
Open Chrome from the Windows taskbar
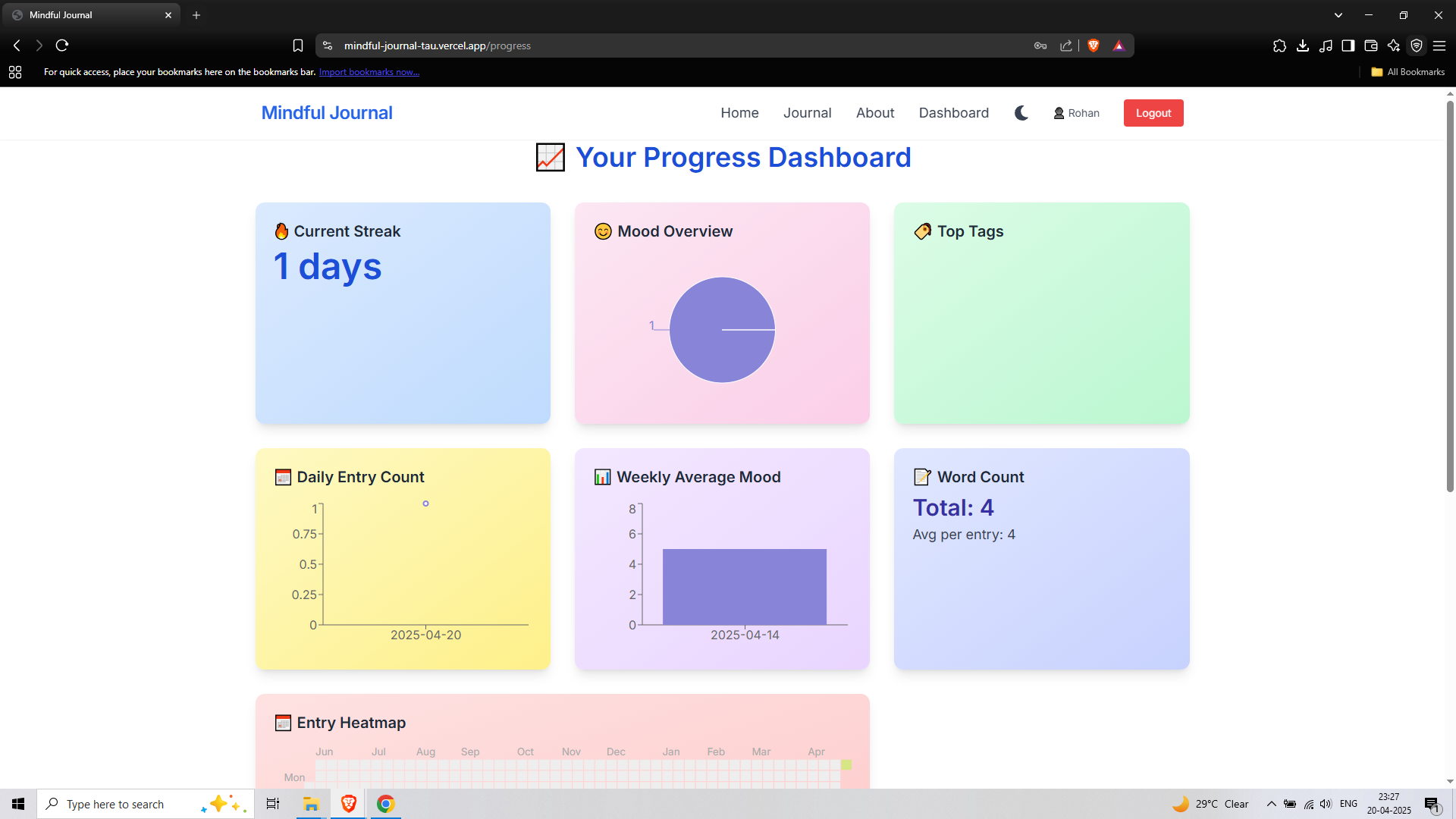[385, 804]
